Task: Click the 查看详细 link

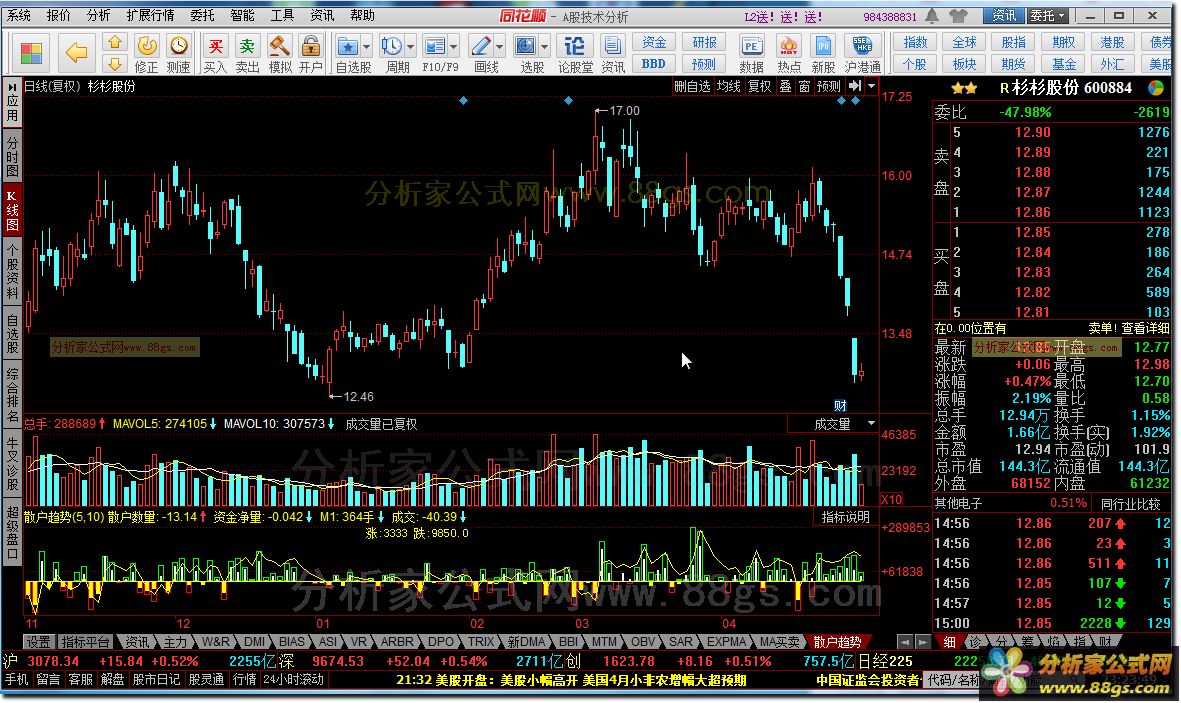Action: click(1146, 329)
